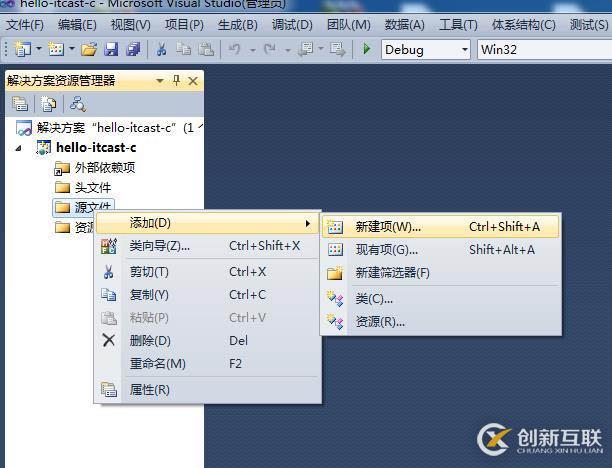Click the New Project toolbar icon

tap(22, 50)
